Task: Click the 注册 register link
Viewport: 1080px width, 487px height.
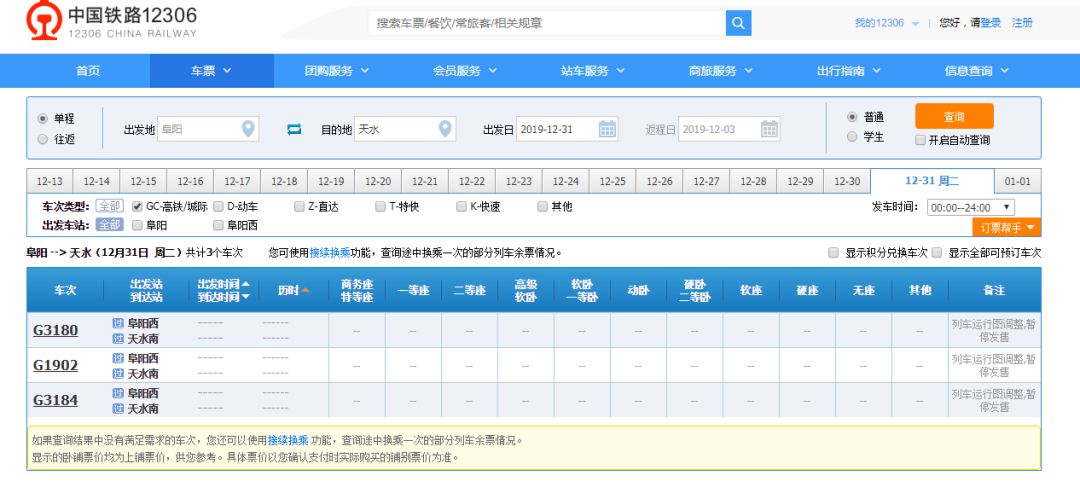Action: click(1022, 23)
